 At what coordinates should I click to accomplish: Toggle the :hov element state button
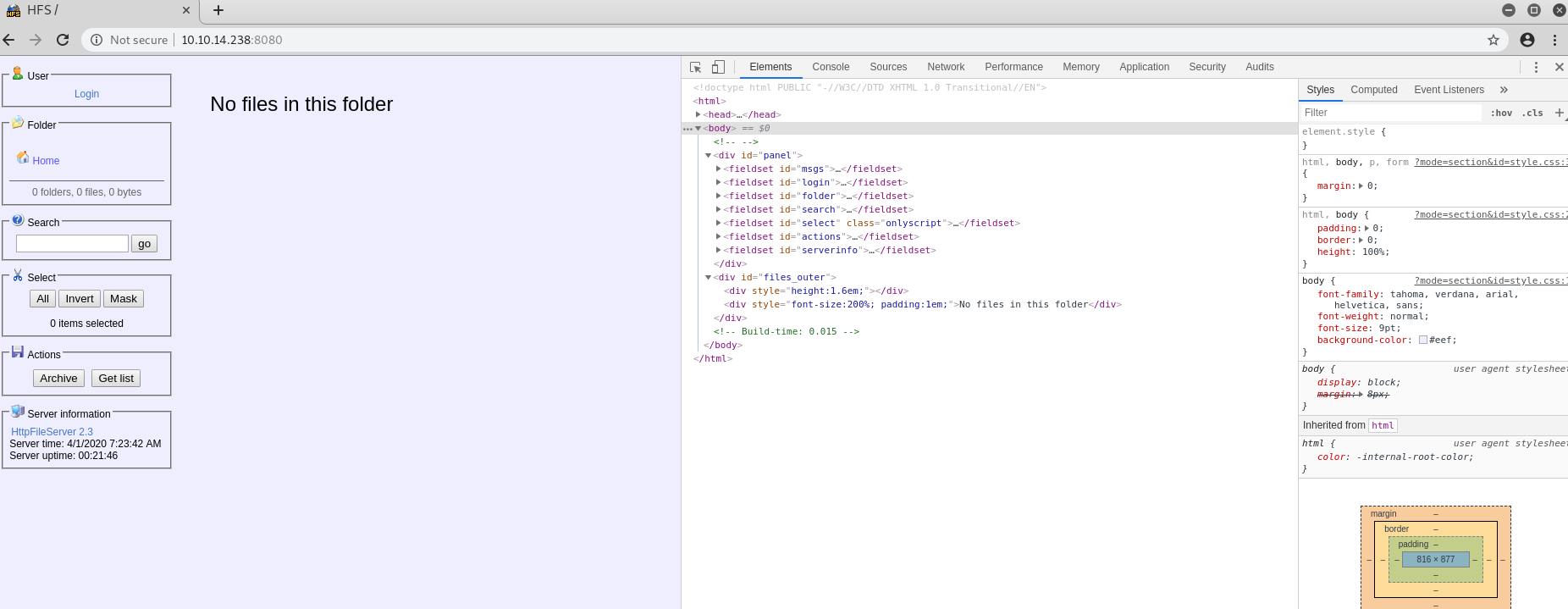click(1501, 113)
